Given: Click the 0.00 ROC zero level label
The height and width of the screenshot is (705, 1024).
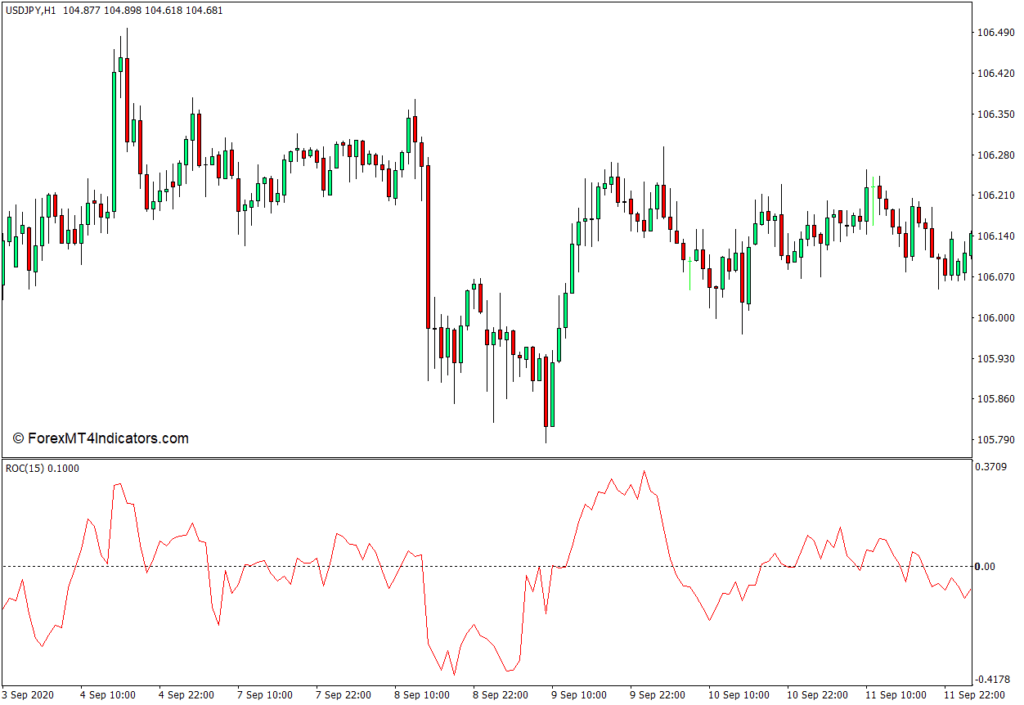Looking at the screenshot, I should pyautogui.click(x=985, y=567).
